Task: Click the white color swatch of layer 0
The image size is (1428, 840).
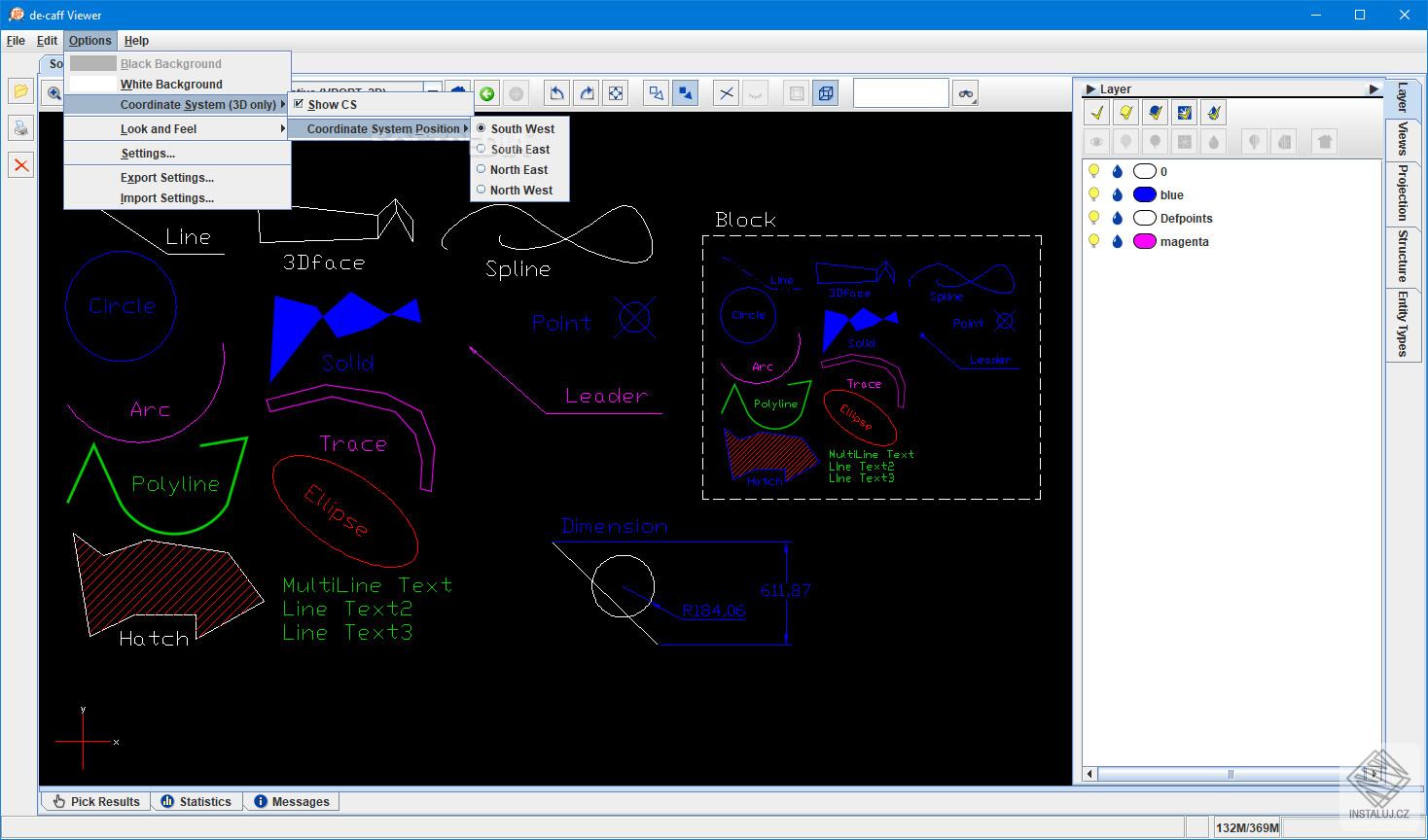Action: (x=1145, y=171)
